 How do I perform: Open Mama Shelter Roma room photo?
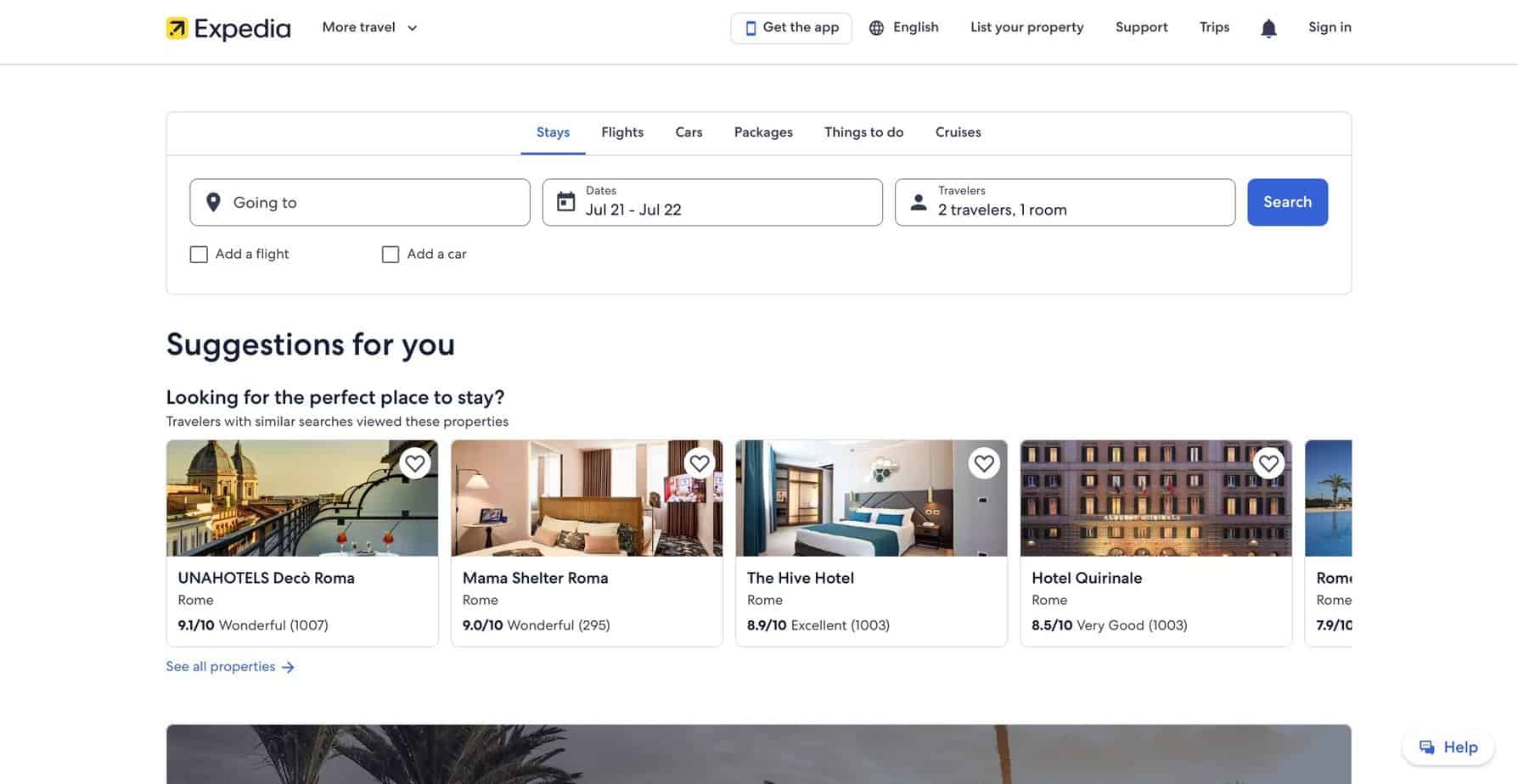click(x=587, y=498)
